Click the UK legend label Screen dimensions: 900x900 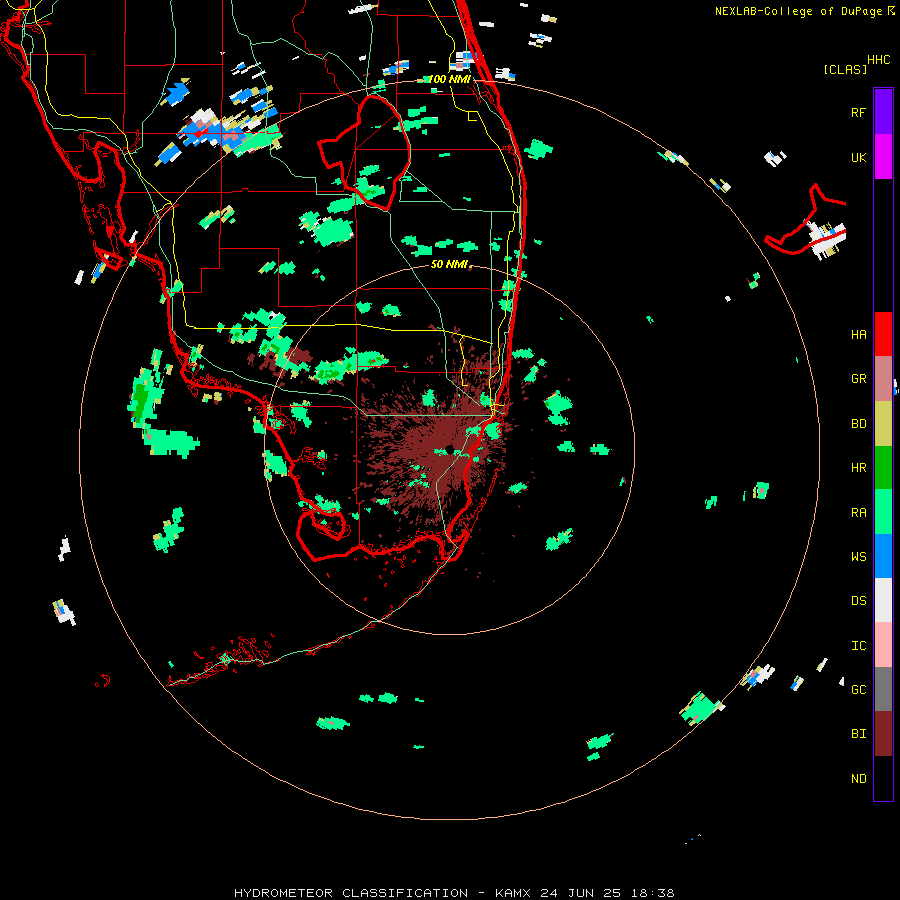pos(858,157)
